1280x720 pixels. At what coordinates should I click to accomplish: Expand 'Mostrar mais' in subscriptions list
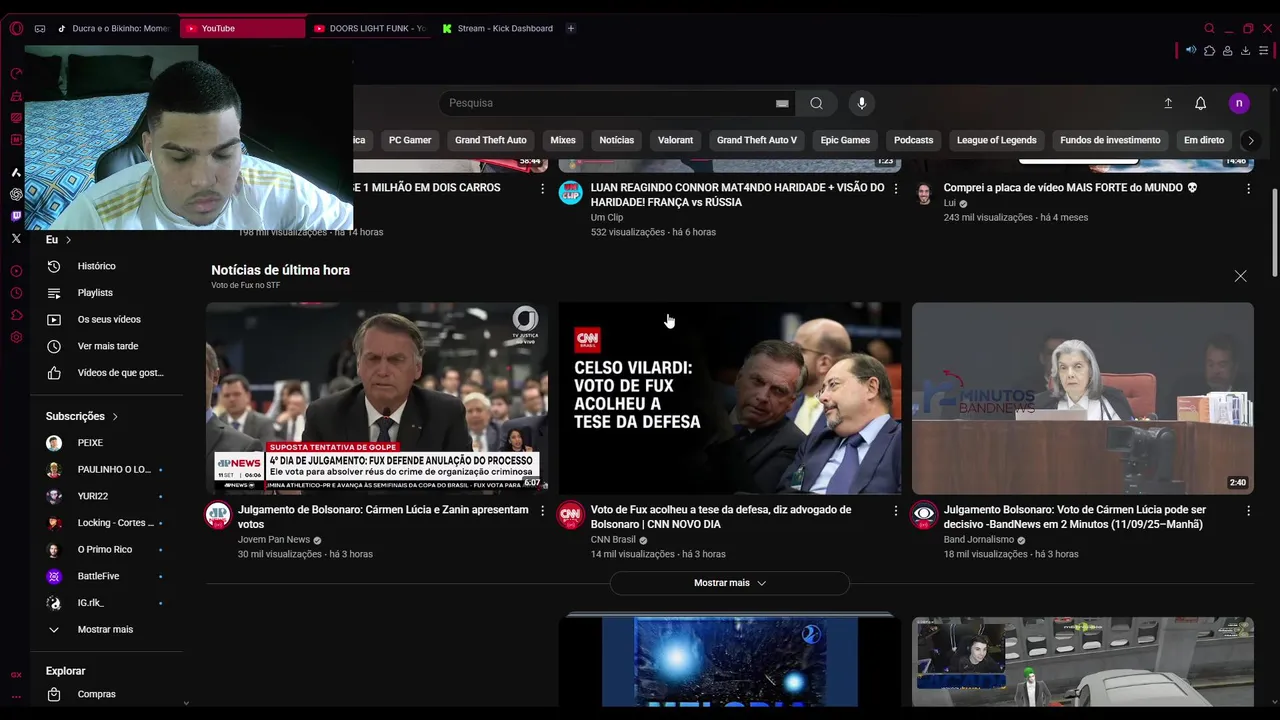(106, 630)
